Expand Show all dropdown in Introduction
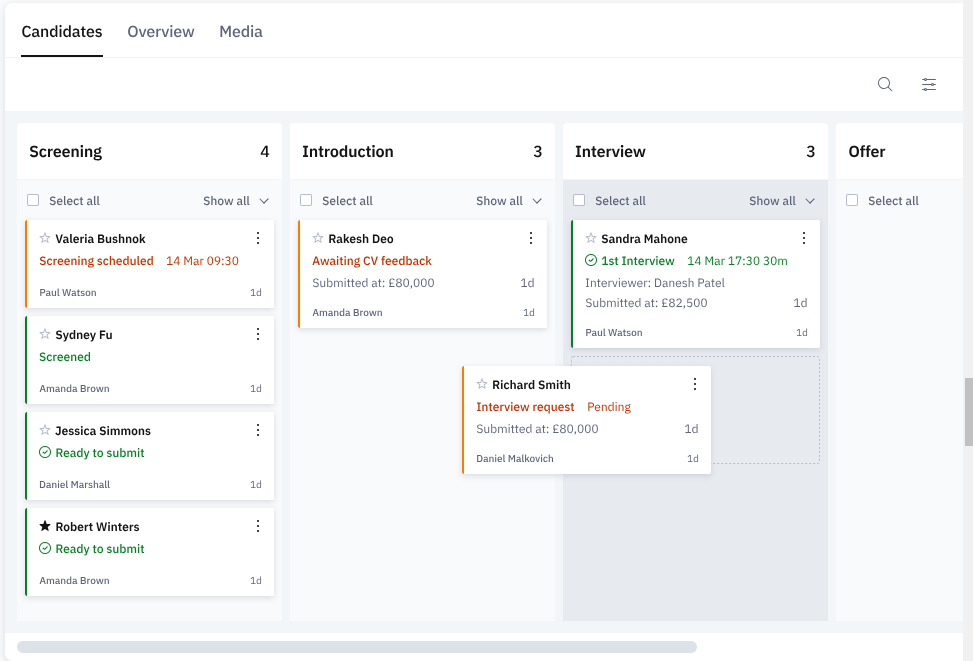Screen dimensions: 973x661 pyautogui.click(x=509, y=201)
